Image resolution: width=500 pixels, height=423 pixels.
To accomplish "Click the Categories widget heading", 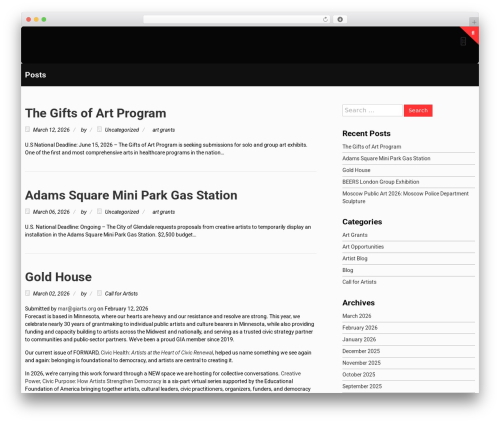I will 362,222.
